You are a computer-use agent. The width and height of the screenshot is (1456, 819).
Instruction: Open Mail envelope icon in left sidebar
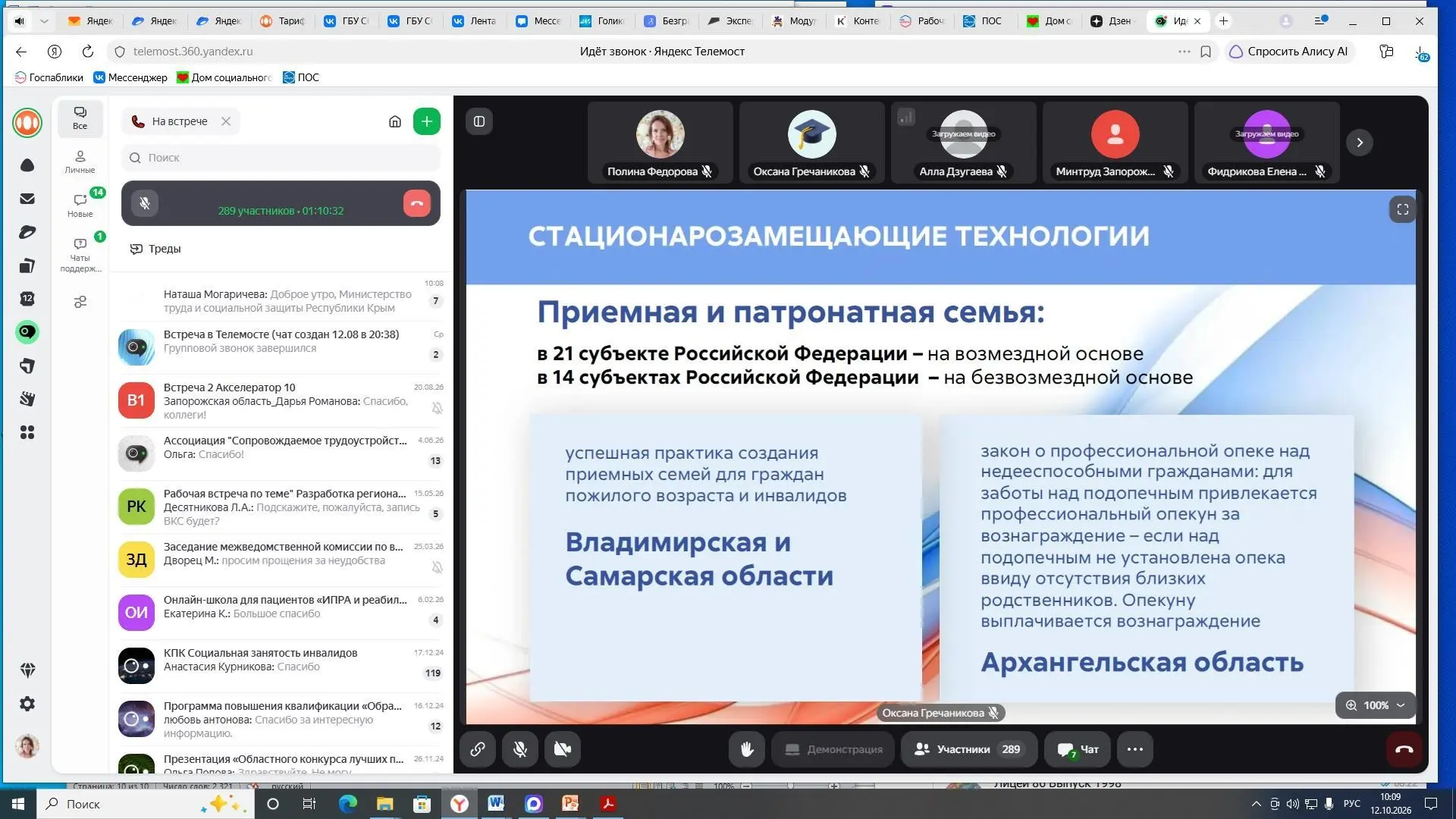click(x=27, y=199)
